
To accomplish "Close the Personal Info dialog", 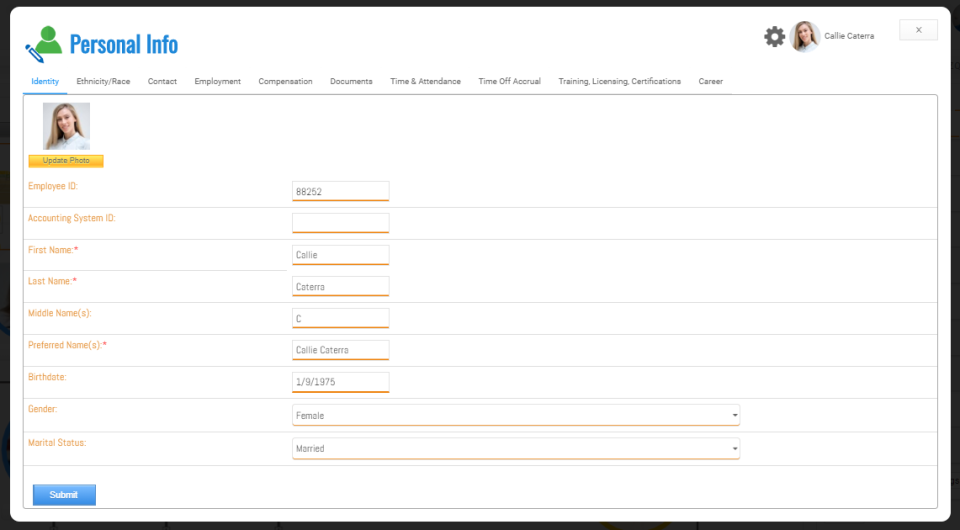I will tap(918, 30).
